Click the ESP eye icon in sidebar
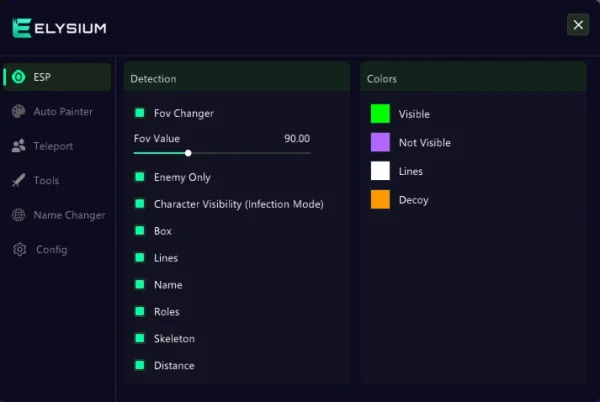This screenshot has width=600, height=402. pyautogui.click(x=18, y=77)
